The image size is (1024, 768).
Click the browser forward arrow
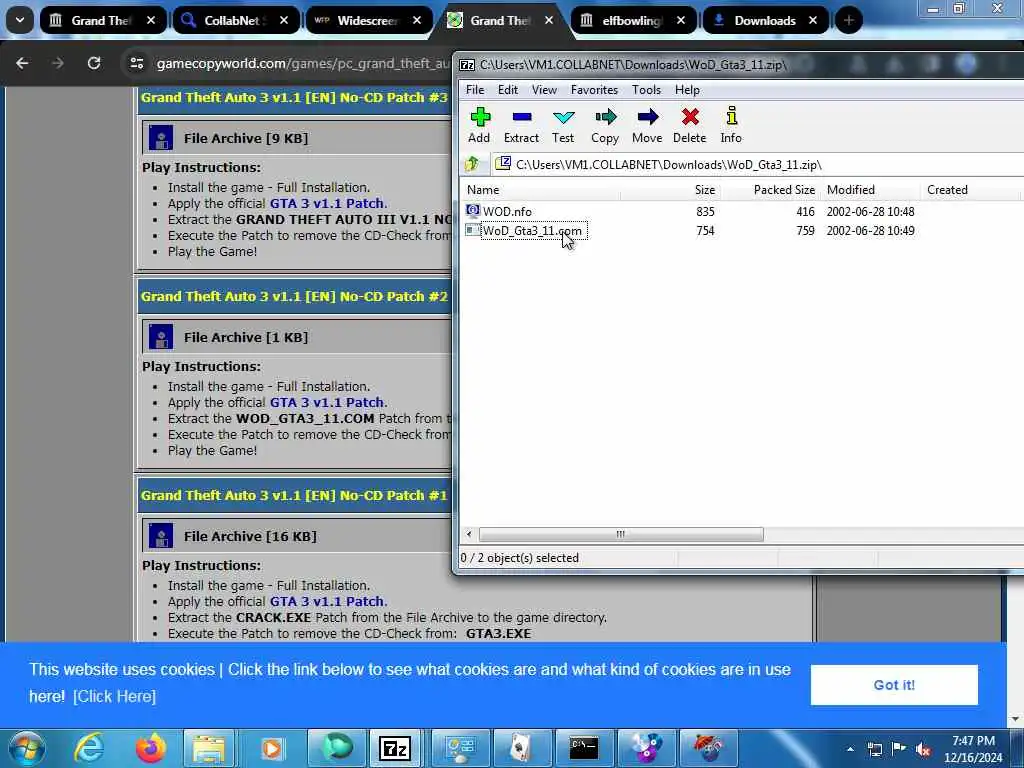point(58,63)
